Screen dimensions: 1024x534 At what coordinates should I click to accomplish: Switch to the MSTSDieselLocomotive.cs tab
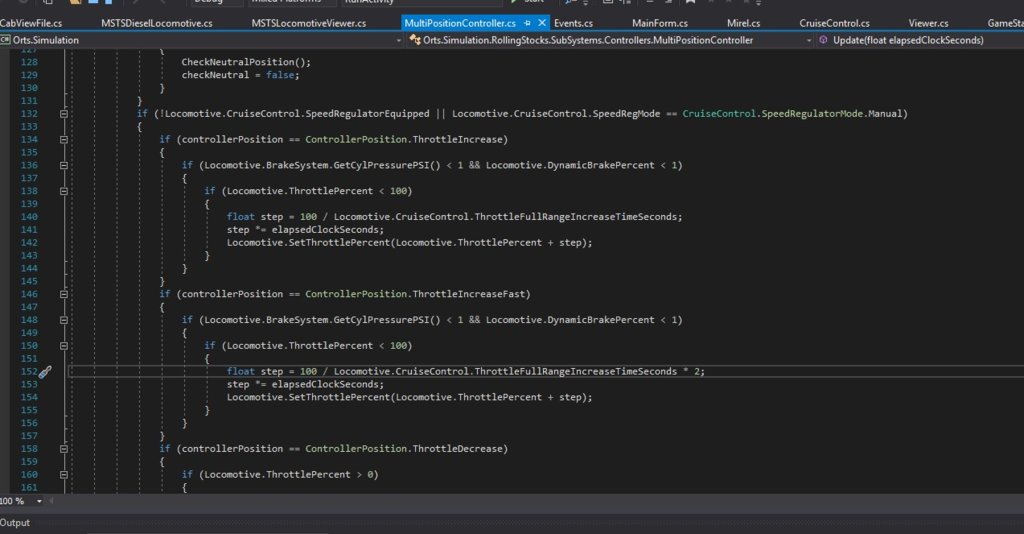pyautogui.click(x=156, y=22)
